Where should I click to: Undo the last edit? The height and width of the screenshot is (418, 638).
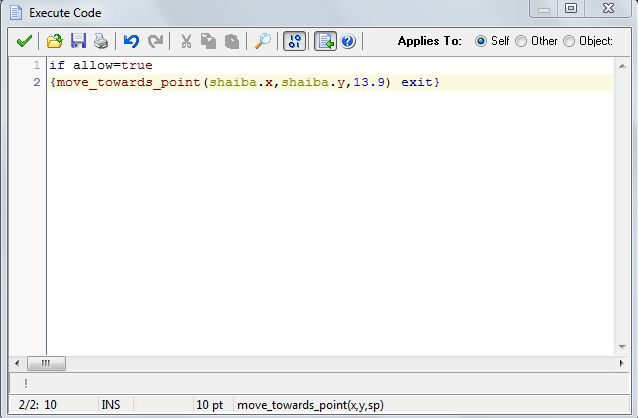(x=131, y=41)
